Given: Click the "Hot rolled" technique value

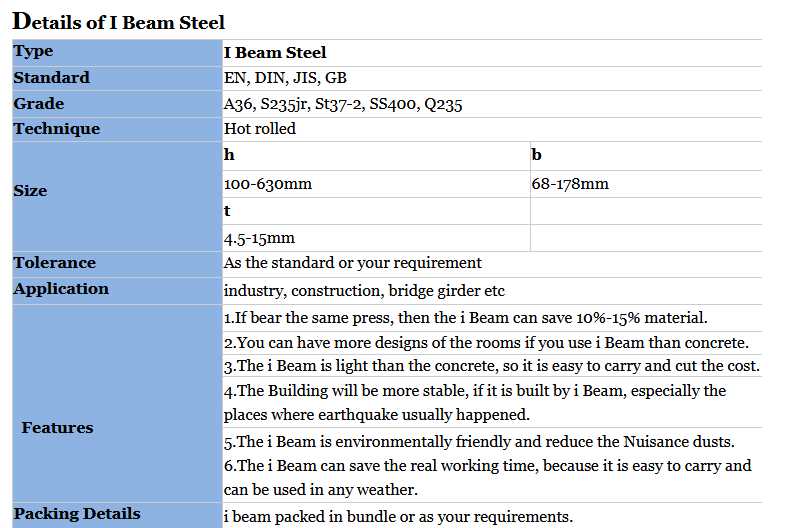Looking at the screenshot, I should pos(260,129).
